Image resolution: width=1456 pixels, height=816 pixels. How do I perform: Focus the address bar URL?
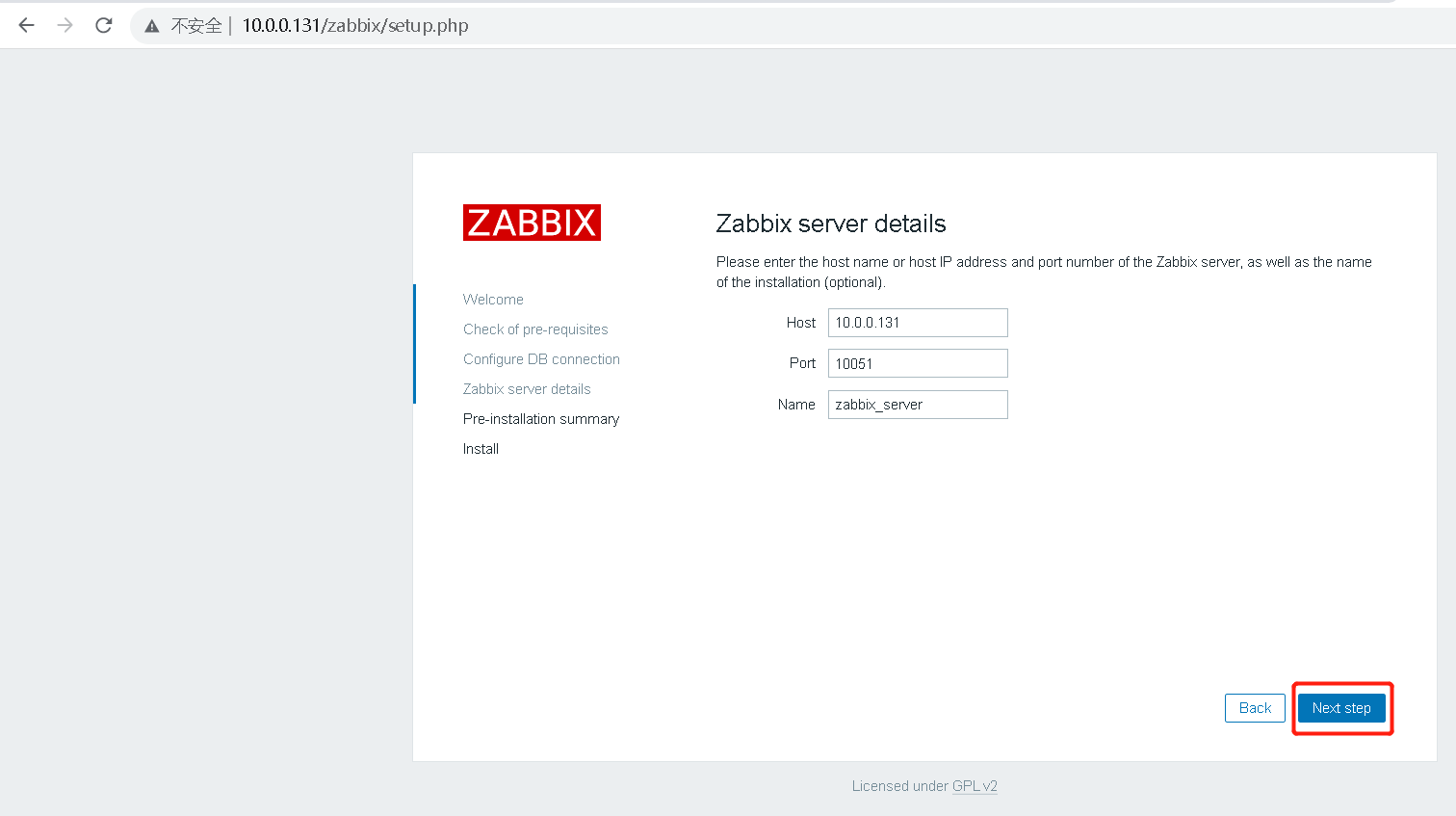355,26
